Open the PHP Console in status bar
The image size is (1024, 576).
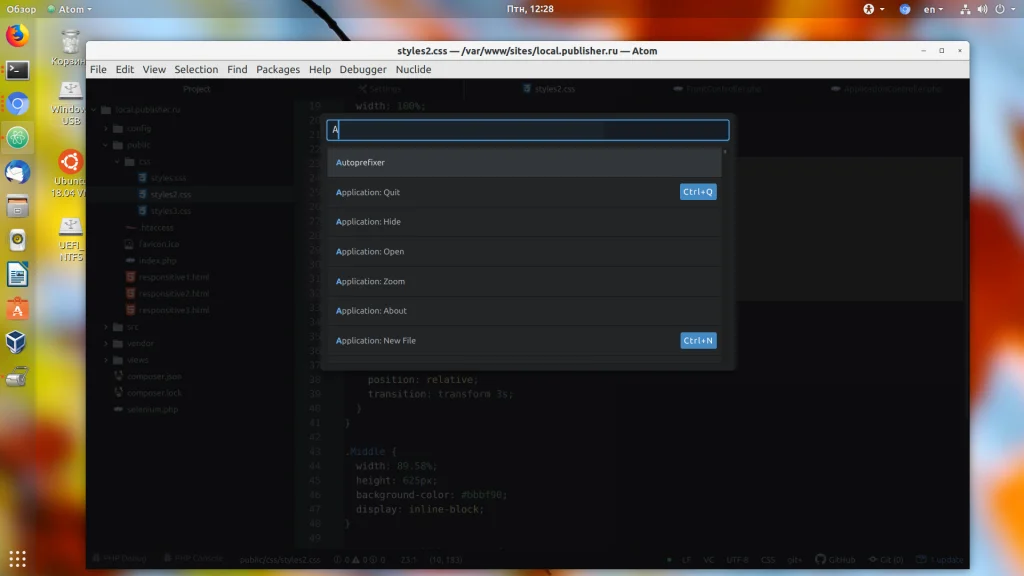coord(193,558)
